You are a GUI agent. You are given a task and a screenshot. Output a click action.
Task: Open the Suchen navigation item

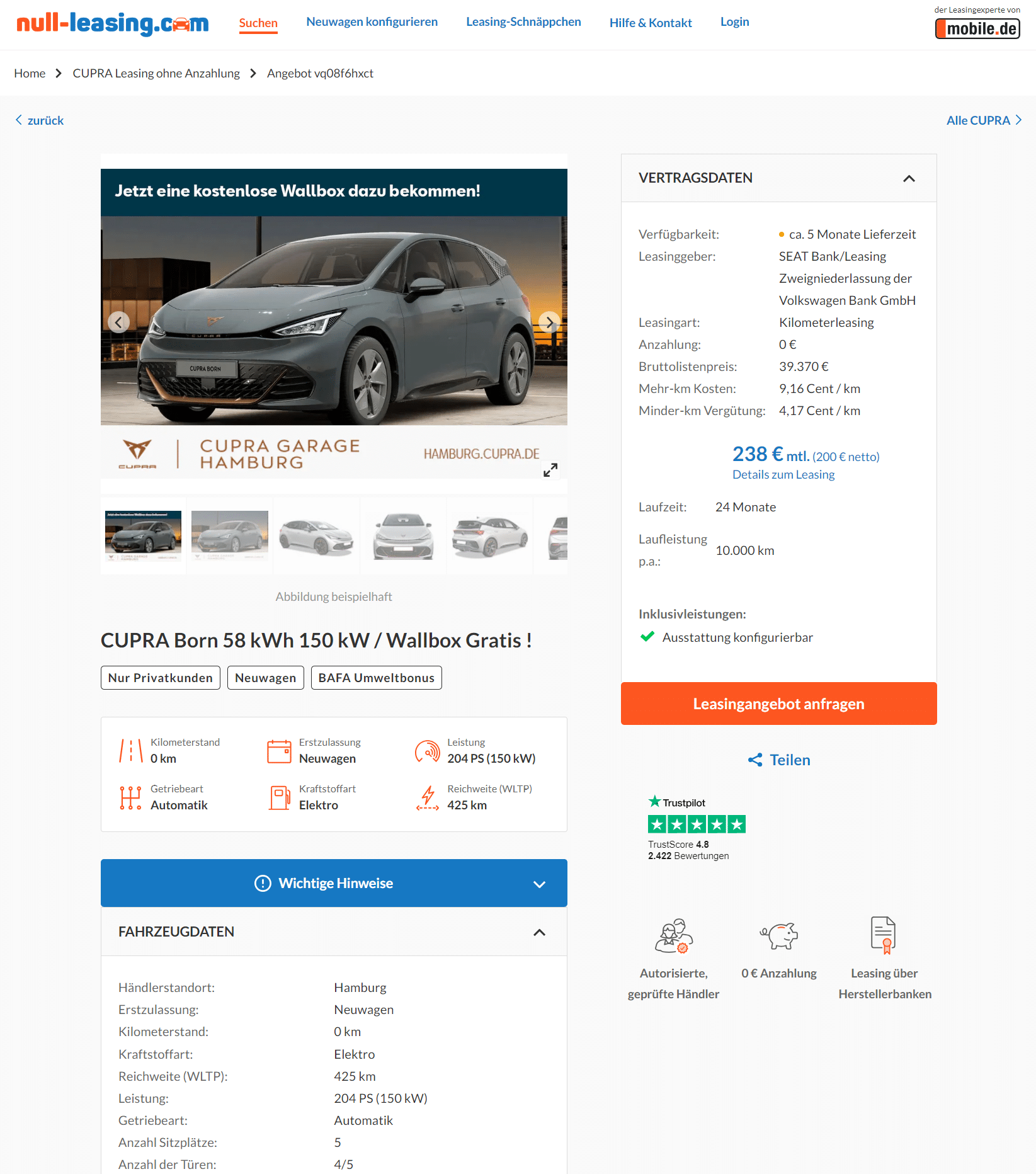tap(258, 23)
